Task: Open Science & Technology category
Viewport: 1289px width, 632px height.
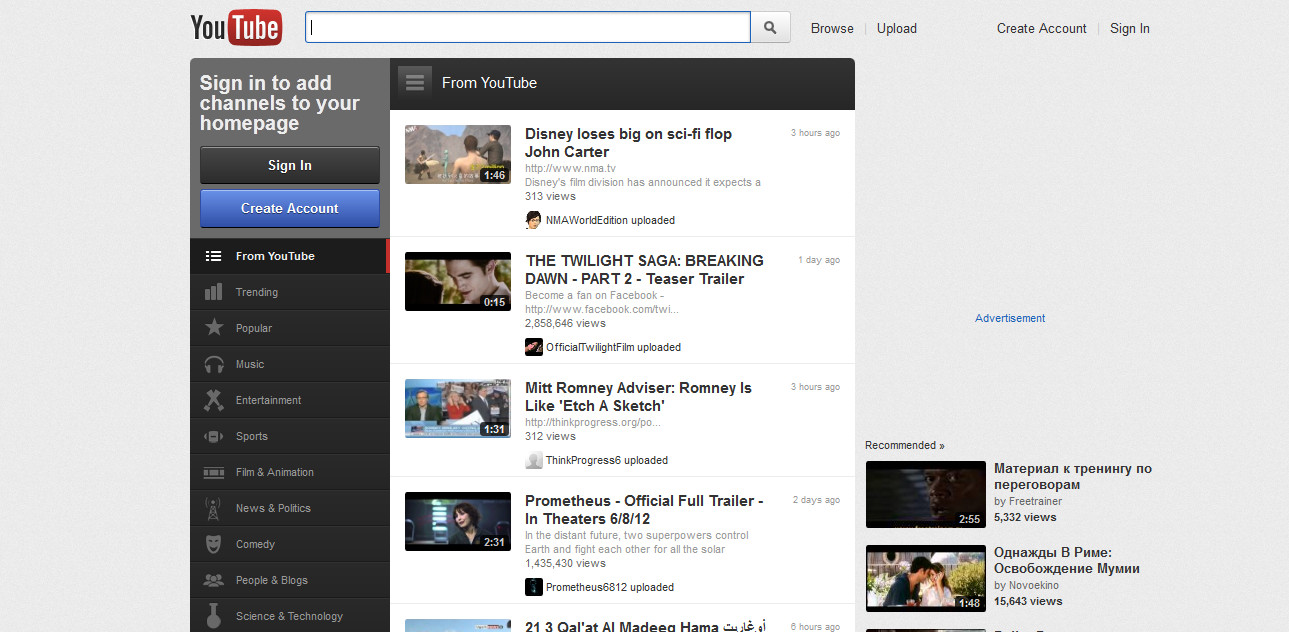Action: coord(289,616)
